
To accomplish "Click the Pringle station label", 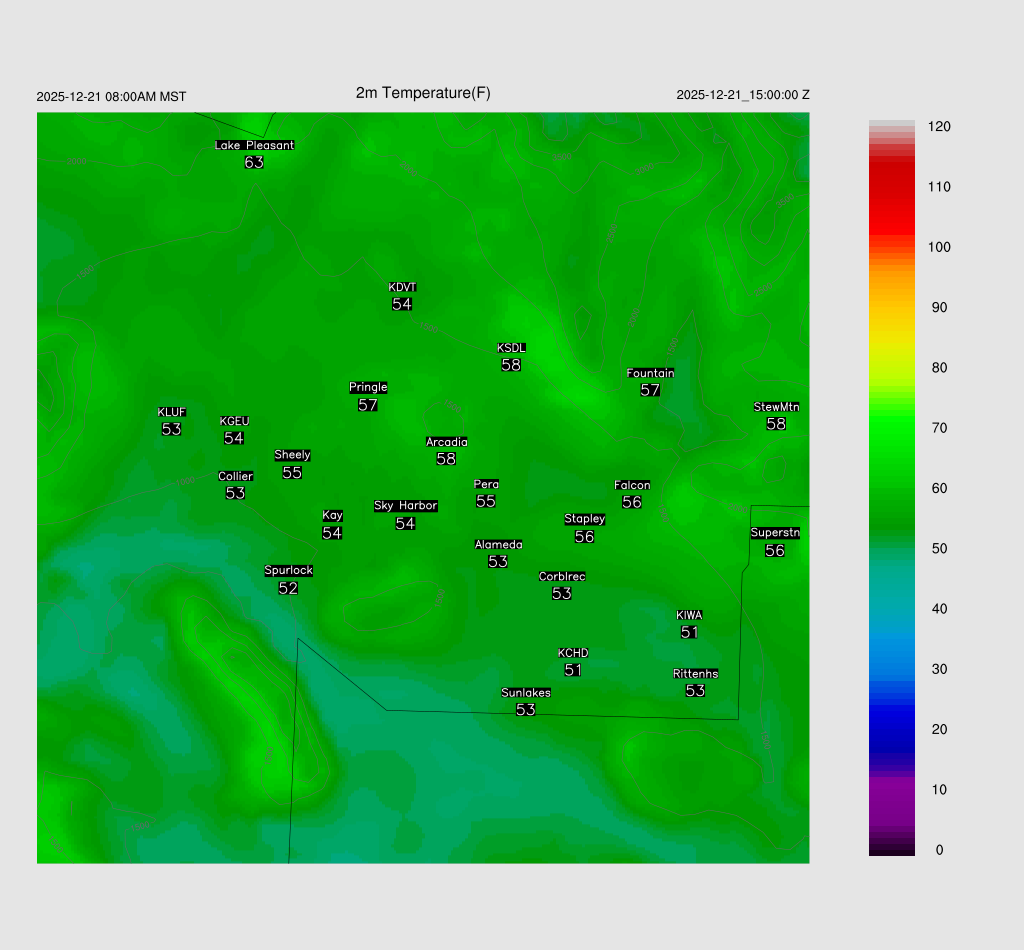I will tap(368, 387).
